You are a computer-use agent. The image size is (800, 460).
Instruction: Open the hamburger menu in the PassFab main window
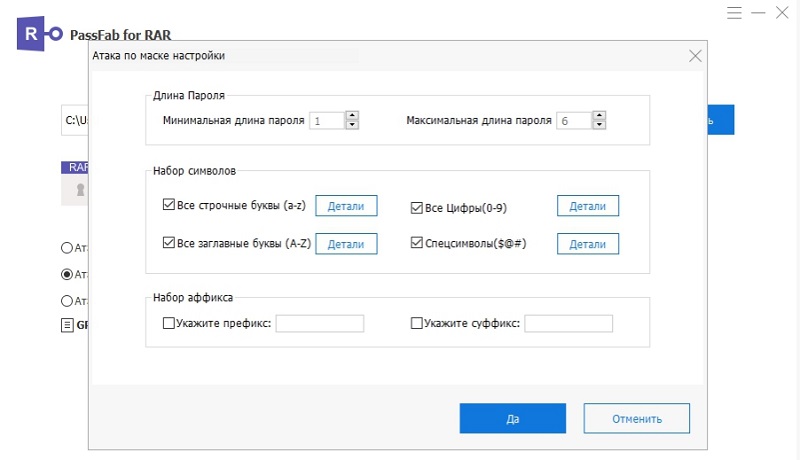[734, 13]
